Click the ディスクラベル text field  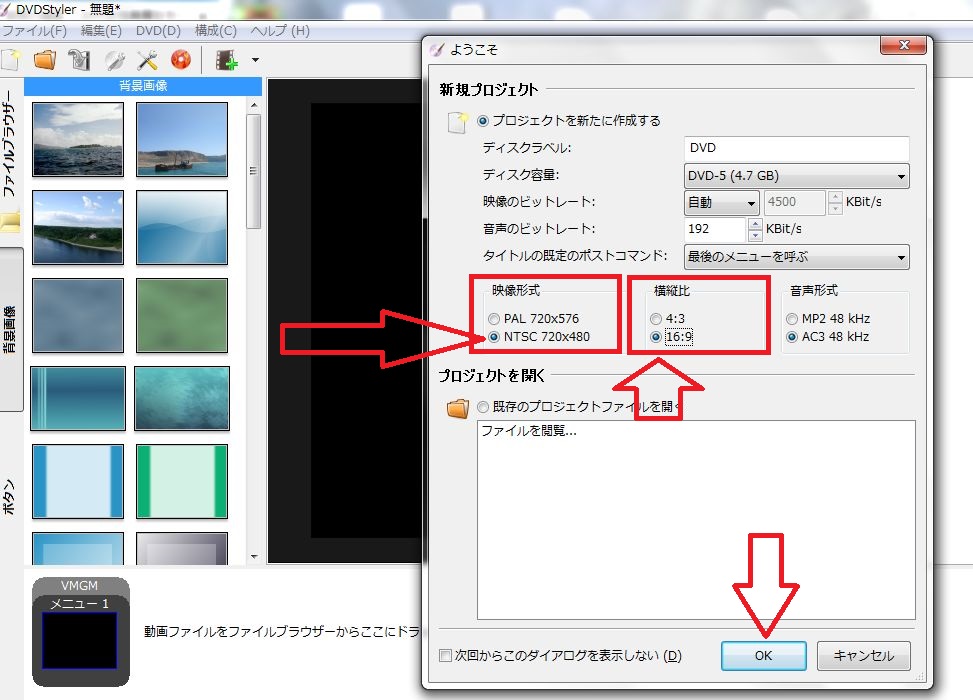(x=797, y=148)
